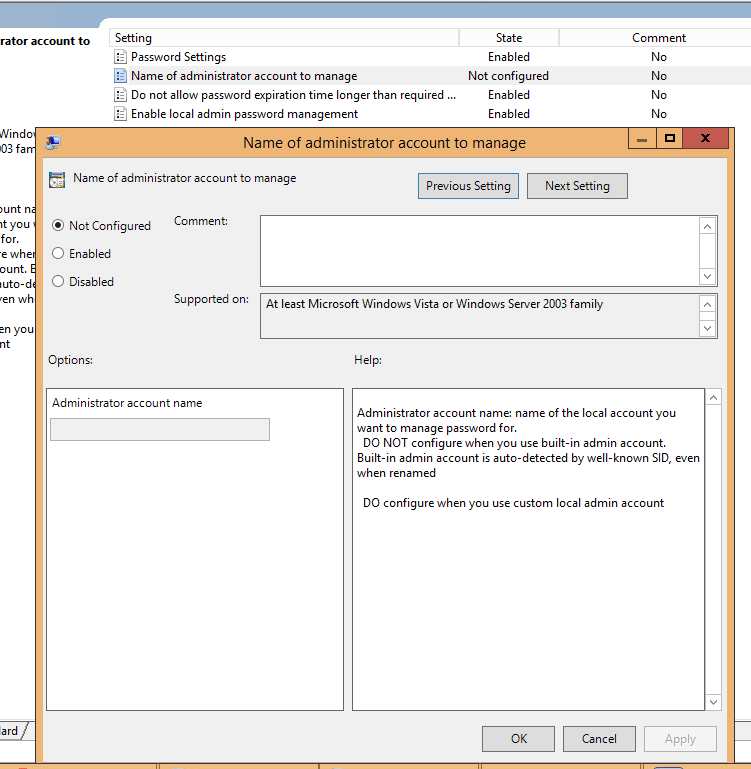Click the policy setting icon in dialog header
The height and width of the screenshot is (769, 751).
[x=57, y=179]
